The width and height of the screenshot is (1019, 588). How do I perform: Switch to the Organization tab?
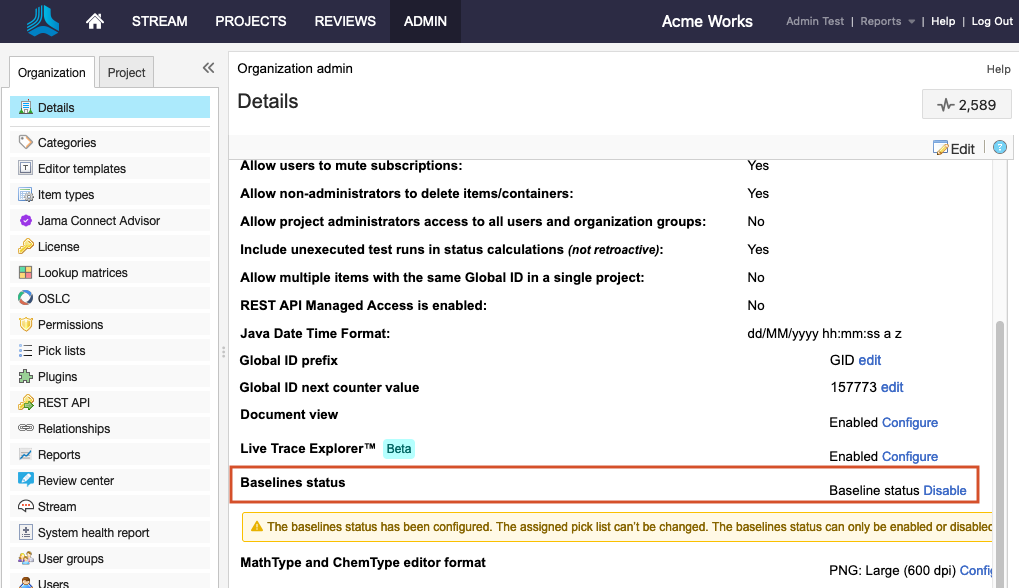[52, 72]
